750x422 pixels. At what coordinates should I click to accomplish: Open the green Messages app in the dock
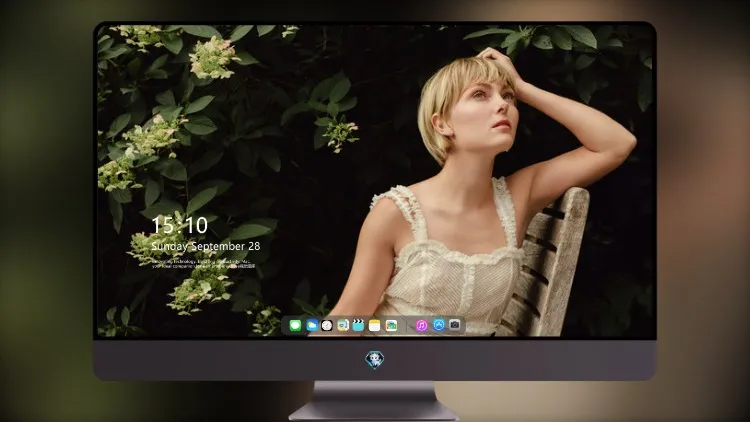pos(295,326)
